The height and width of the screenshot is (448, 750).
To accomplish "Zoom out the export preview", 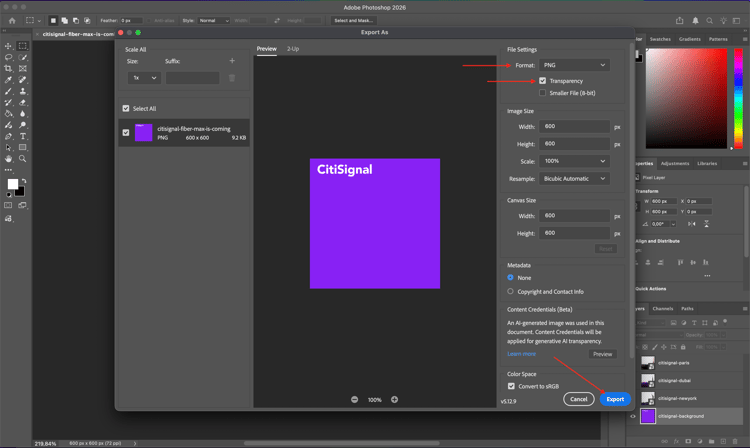I will tap(355, 399).
